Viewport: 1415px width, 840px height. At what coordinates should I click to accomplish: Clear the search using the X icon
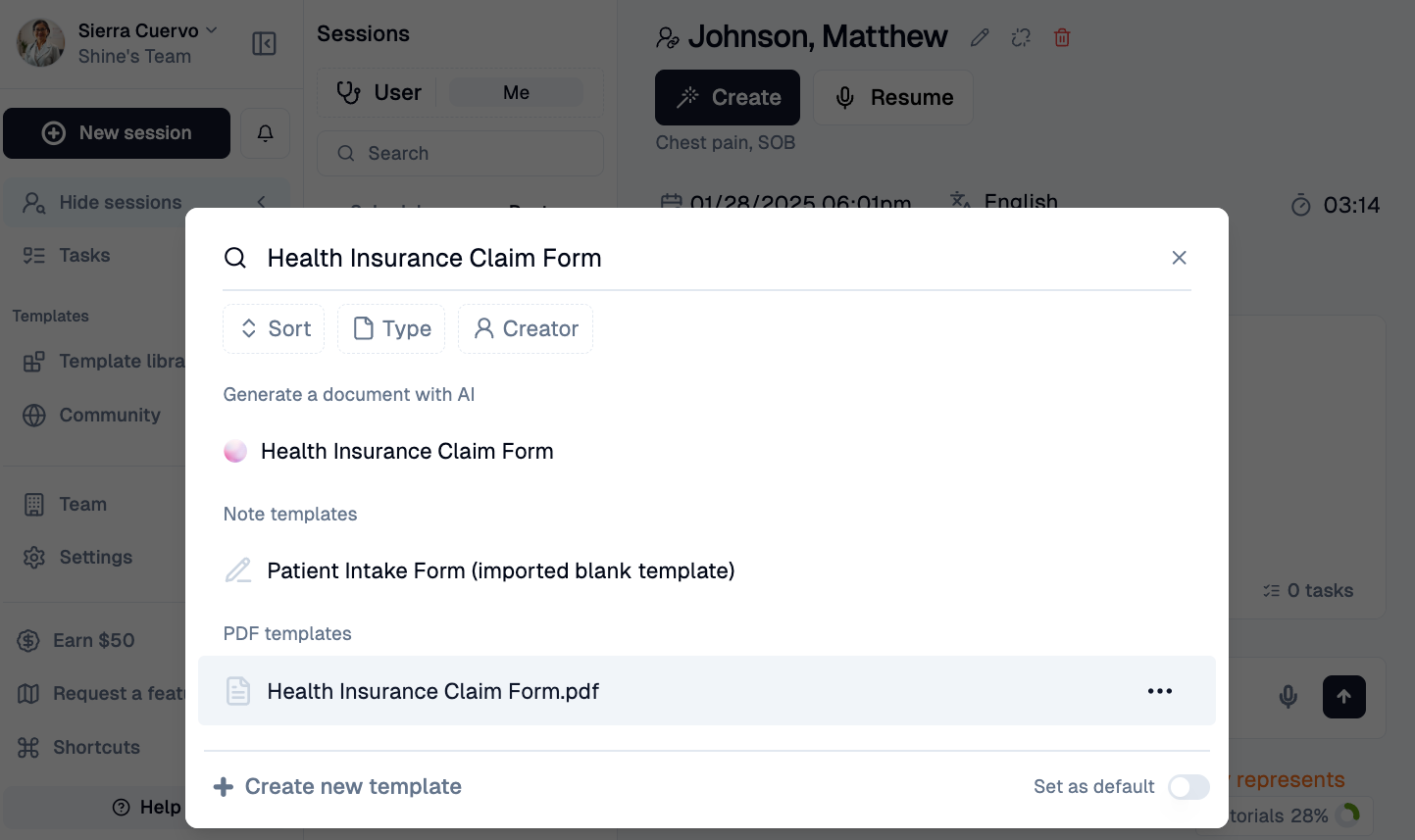(x=1179, y=258)
